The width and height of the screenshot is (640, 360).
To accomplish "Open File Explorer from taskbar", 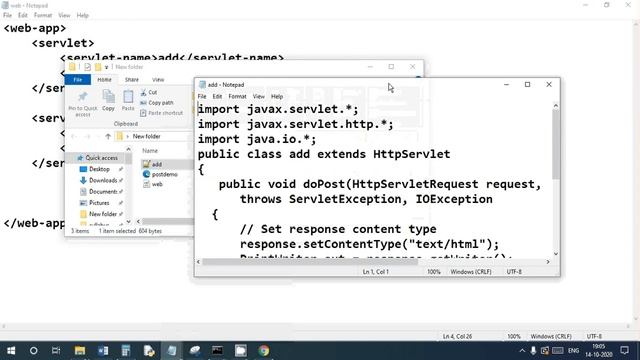I will click(80, 350).
